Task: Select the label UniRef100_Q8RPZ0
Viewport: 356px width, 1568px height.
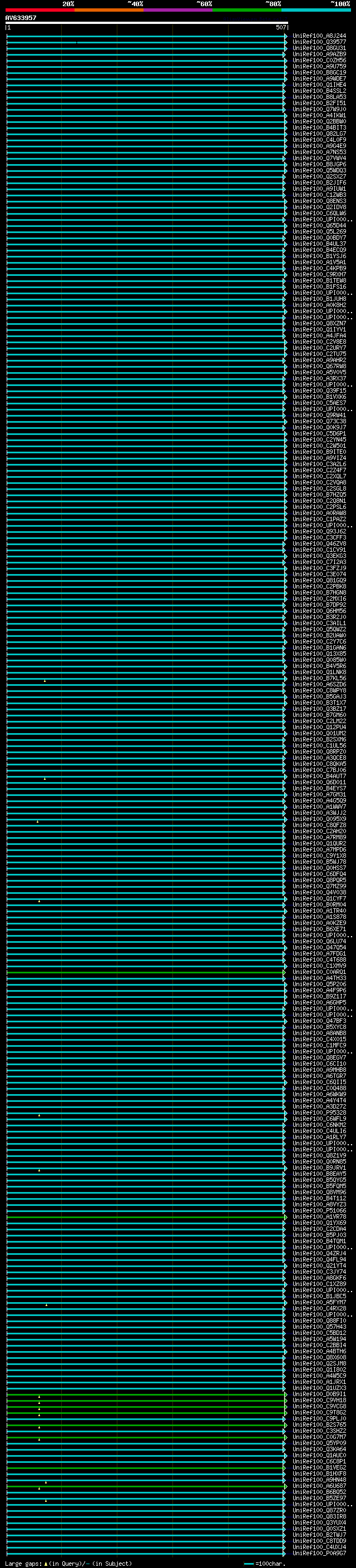Action: tap(319, 752)
